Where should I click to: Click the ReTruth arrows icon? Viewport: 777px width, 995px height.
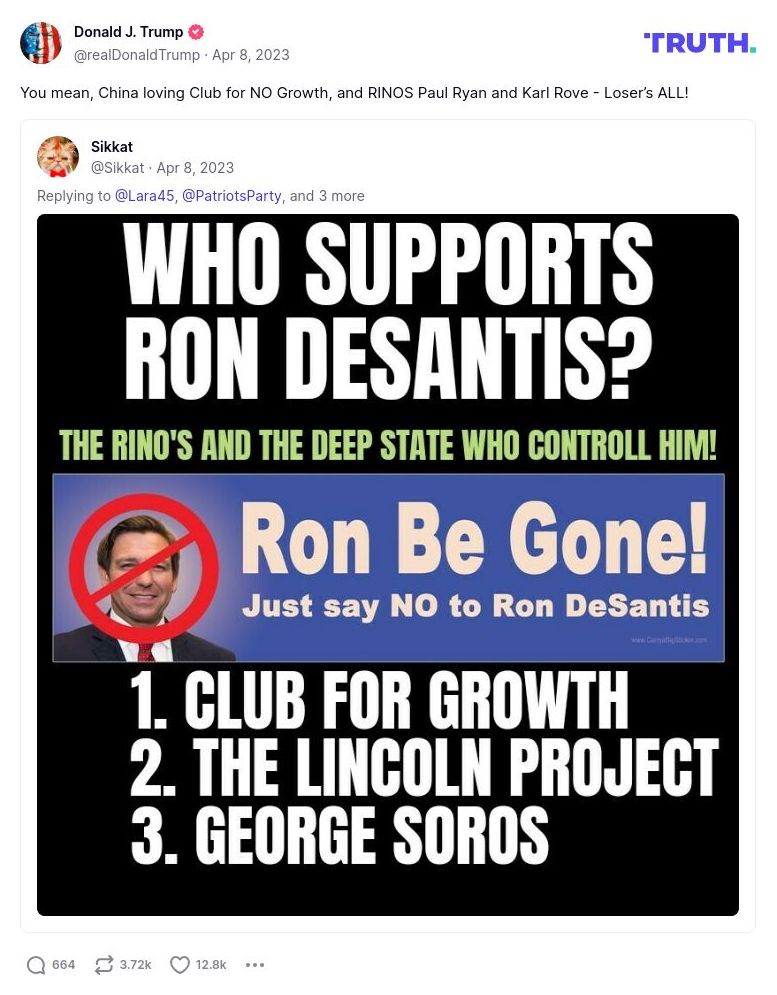tap(104, 965)
